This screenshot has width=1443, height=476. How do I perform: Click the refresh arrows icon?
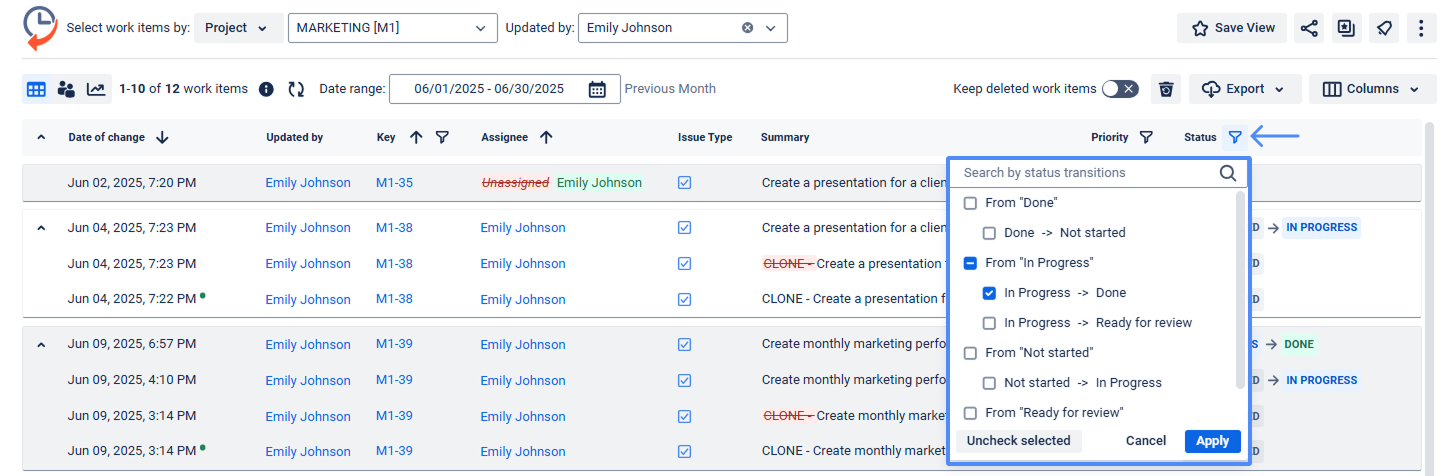296,89
